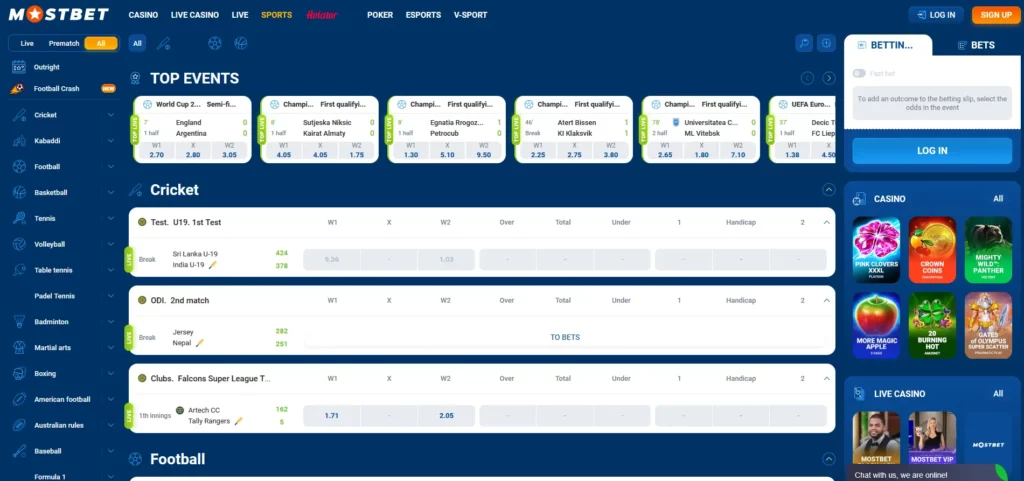Click the top-right Log In button

936,14
